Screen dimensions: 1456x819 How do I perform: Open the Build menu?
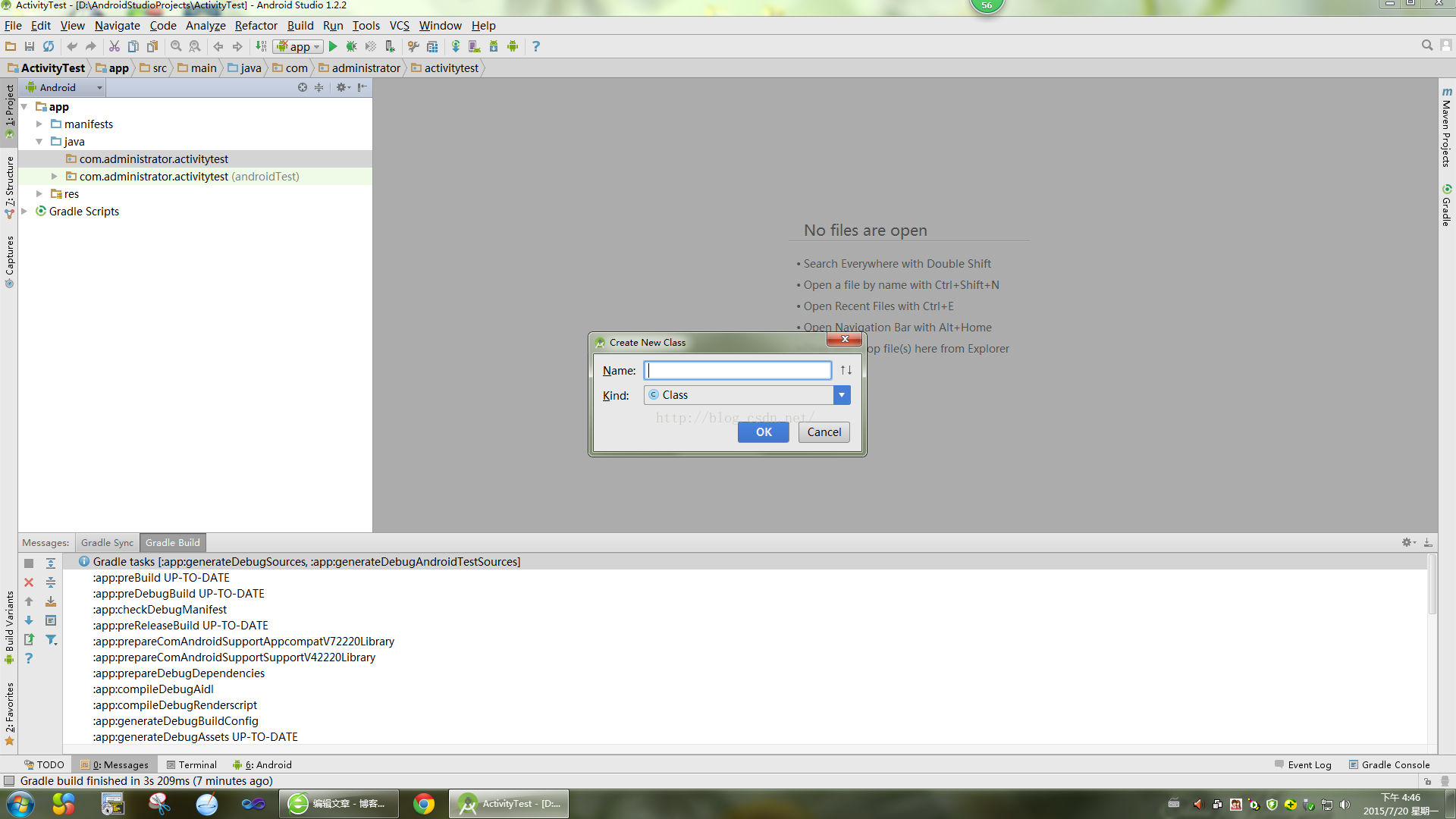300,26
